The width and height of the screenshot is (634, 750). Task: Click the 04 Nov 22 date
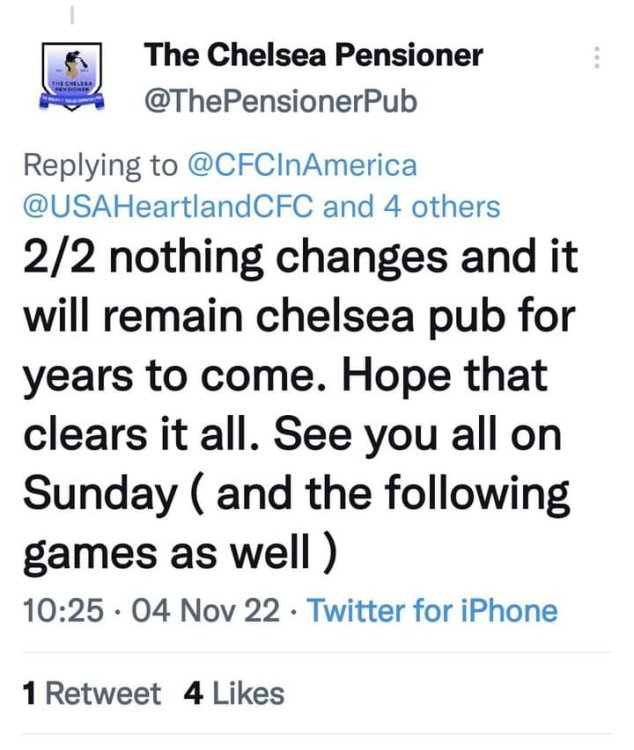[x=206, y=611]
